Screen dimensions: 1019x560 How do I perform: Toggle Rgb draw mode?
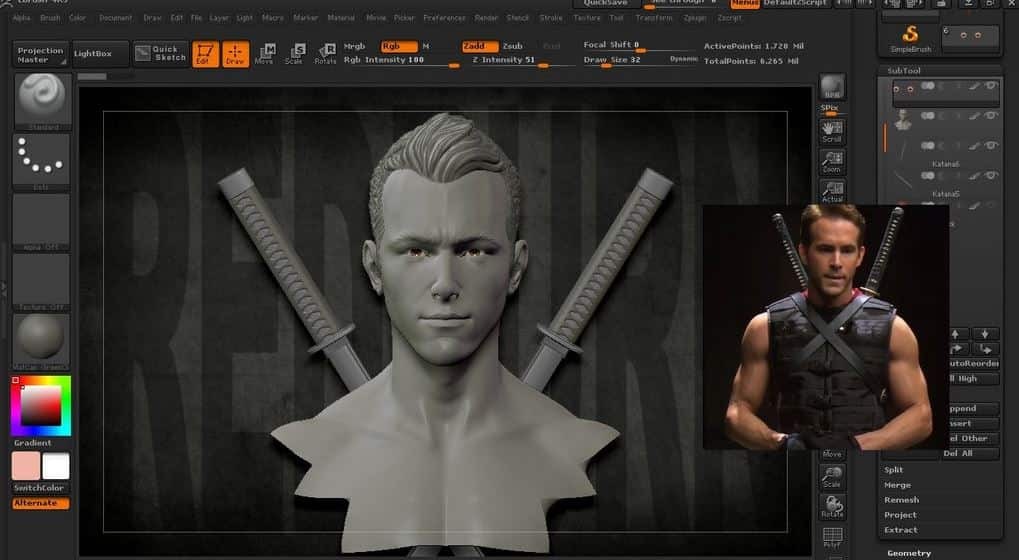(x=398, y=46)
